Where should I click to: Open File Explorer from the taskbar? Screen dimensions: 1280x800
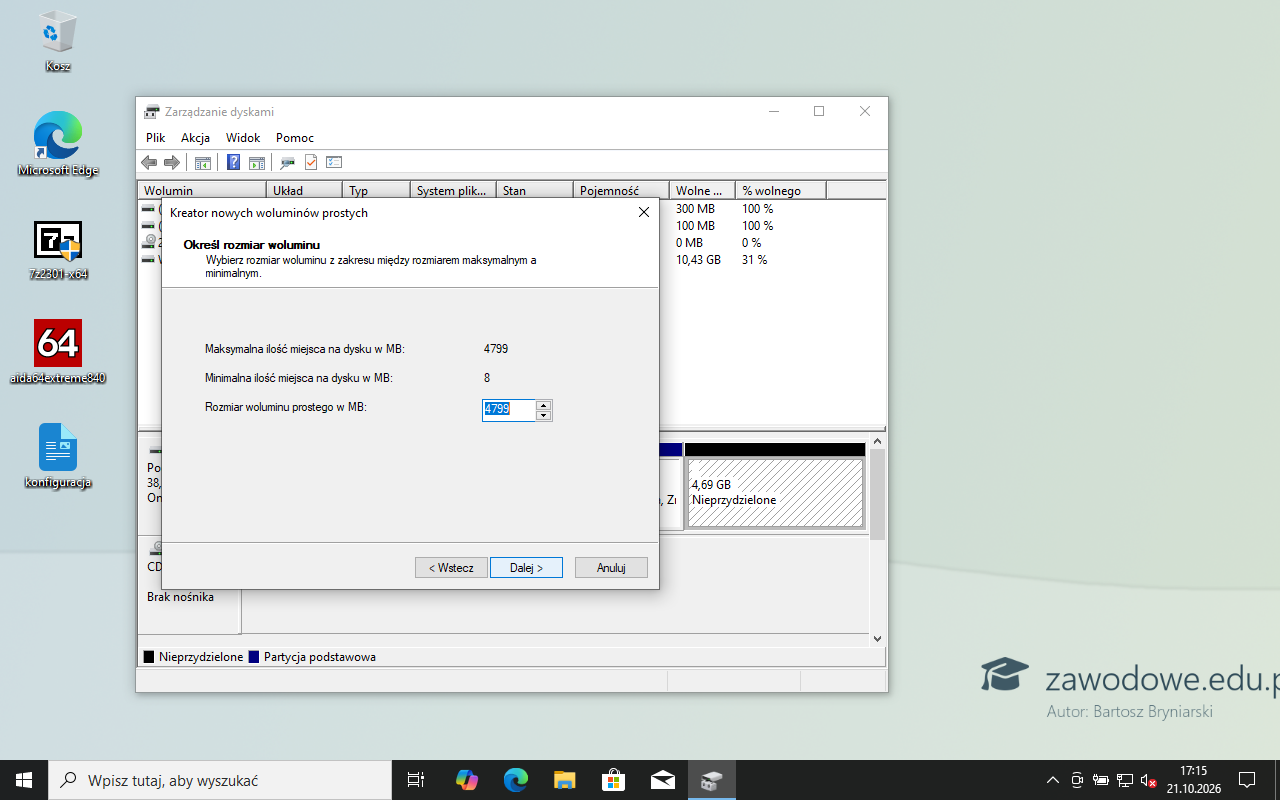click(565, 780)
